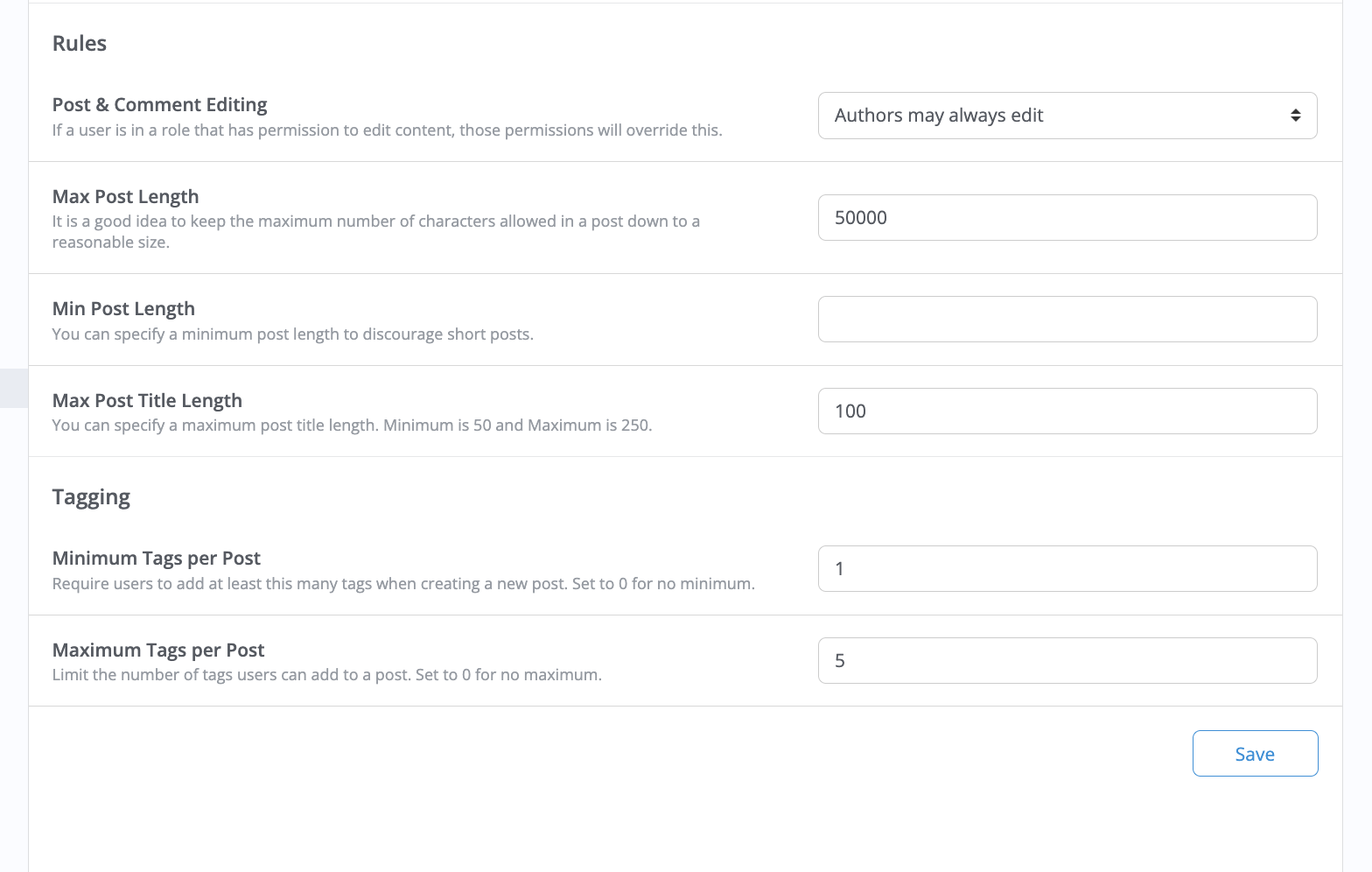The image size is (1372, 872).
Task: Focus the Max Post Length field showing 50000
Action: (1067, 218)
